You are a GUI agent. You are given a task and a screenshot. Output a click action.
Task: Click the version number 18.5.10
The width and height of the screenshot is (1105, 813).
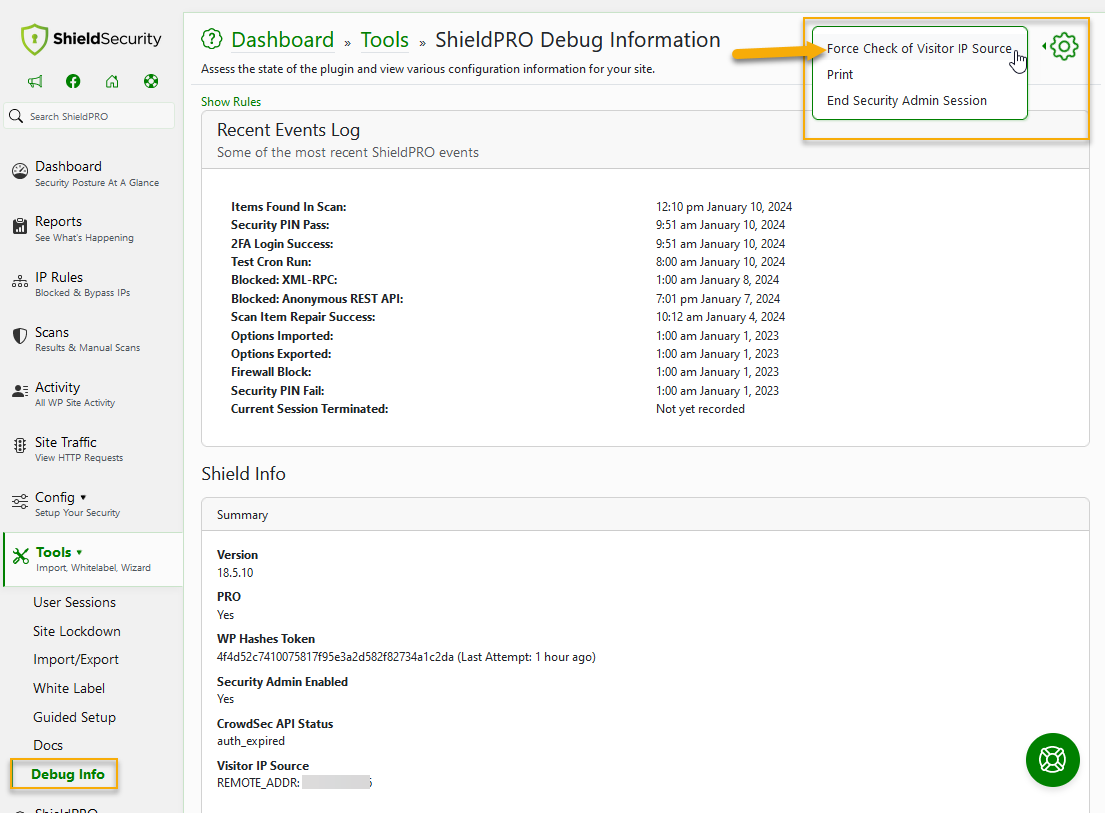pyautogui.click(x=235, y=573)
